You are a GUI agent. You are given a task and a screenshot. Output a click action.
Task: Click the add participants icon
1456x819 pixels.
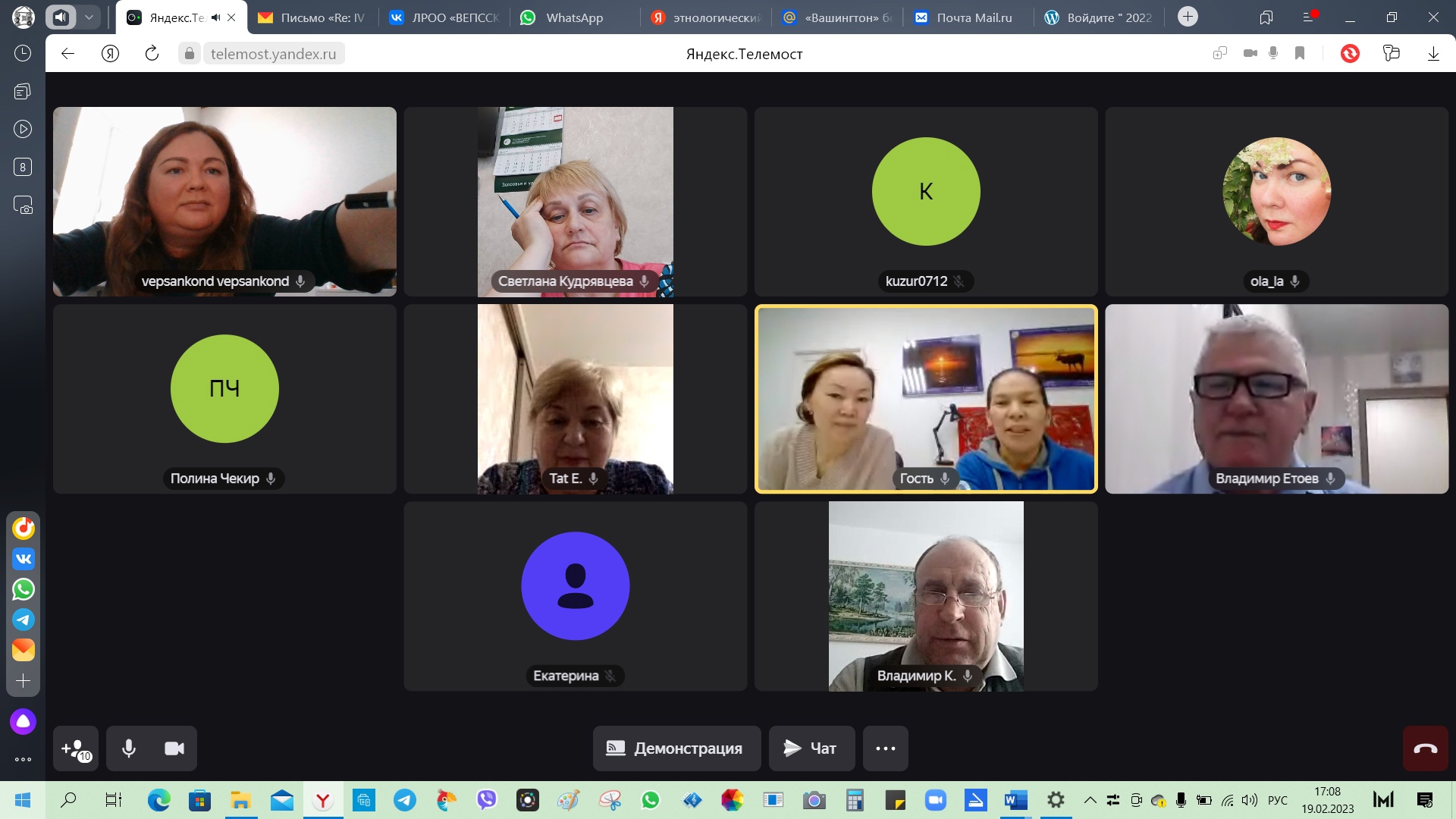point(76,749)
